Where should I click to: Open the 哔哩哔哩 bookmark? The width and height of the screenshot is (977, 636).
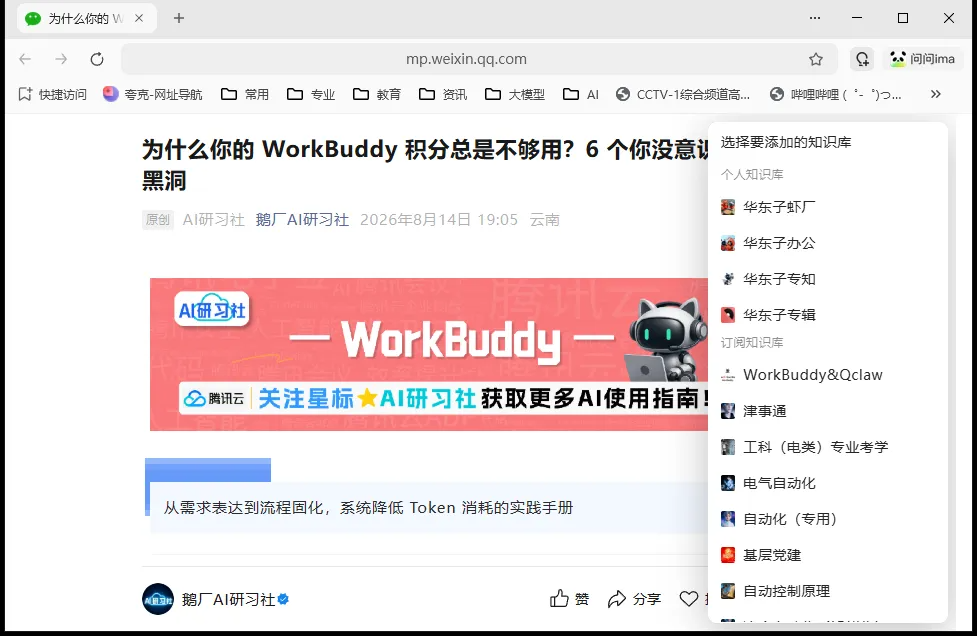pos(836,94)
